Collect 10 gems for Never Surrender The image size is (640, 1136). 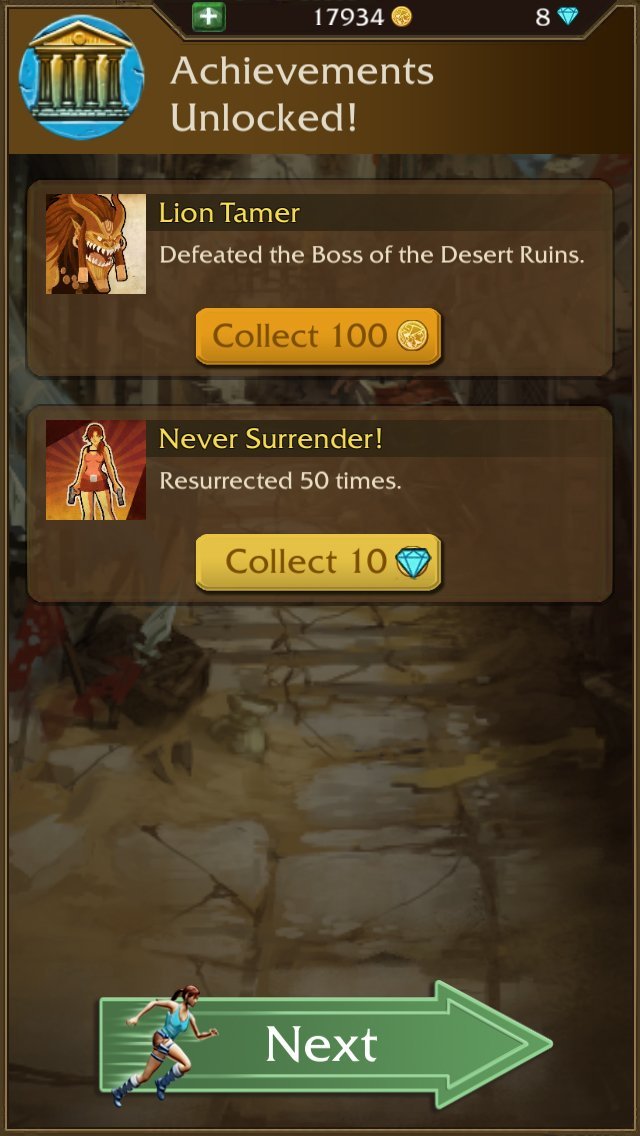tap(318, 562)
